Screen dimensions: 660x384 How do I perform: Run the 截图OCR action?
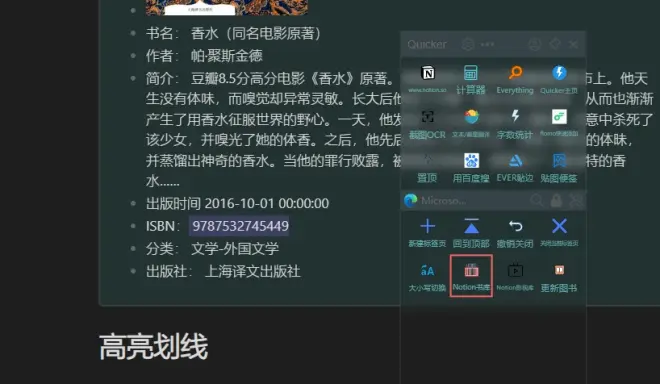tap(427, 124)
